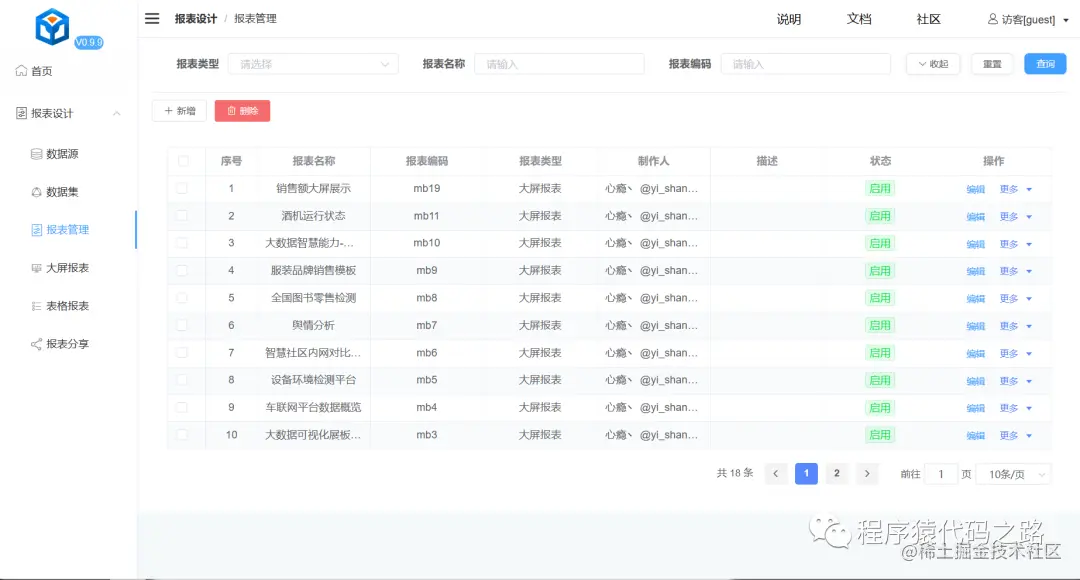Click the hamburger menu collapse icon

152,19
